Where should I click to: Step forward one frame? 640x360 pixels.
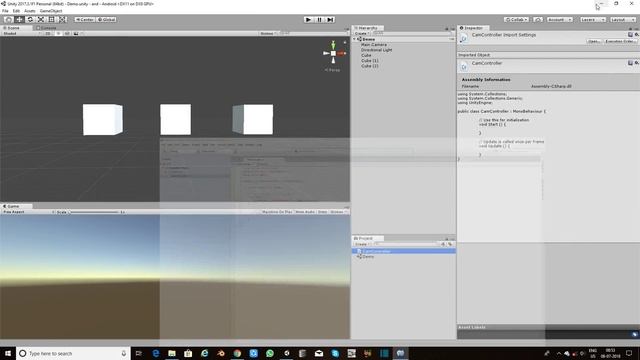click(330, 20)
